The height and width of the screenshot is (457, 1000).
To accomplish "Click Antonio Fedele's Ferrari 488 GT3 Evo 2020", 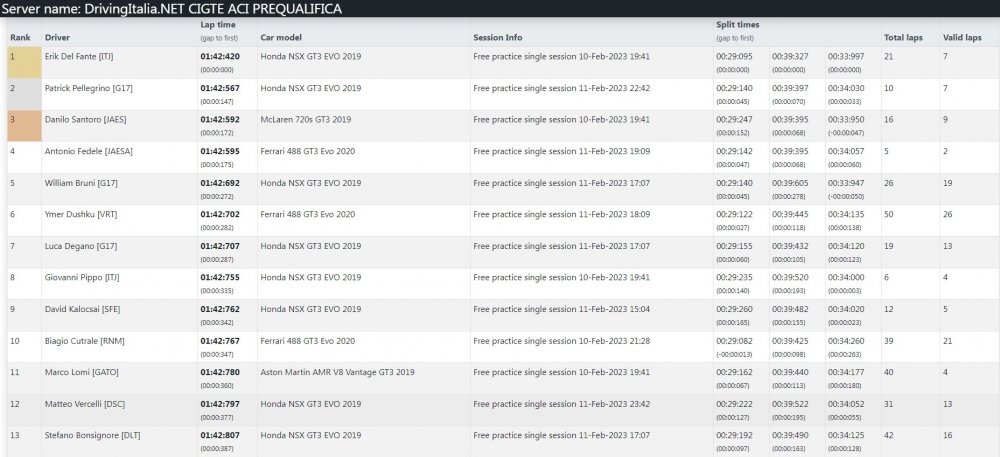I will coord(307,152).
